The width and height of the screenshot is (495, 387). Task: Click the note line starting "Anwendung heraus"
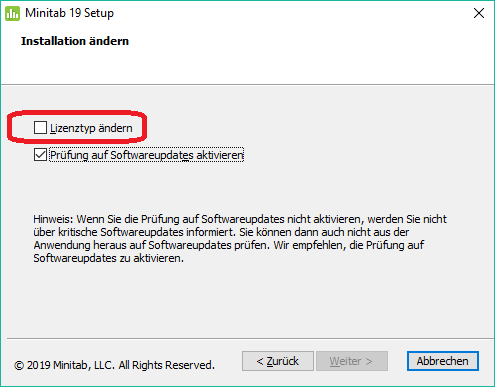229,245
